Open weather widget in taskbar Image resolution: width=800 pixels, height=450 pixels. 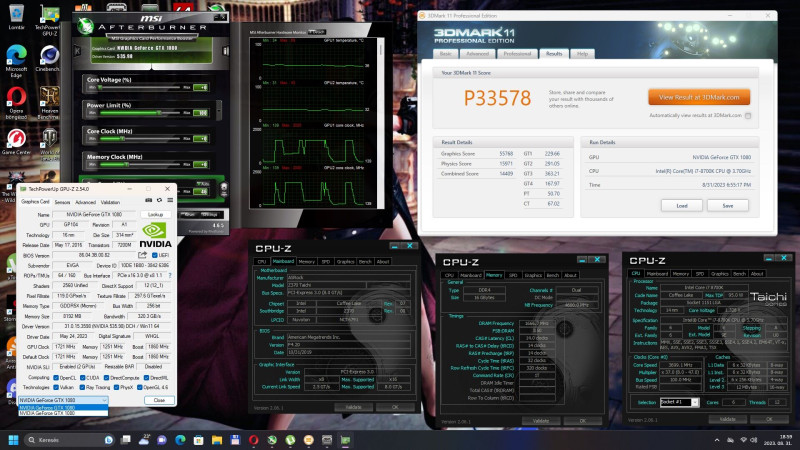(144, 440)
